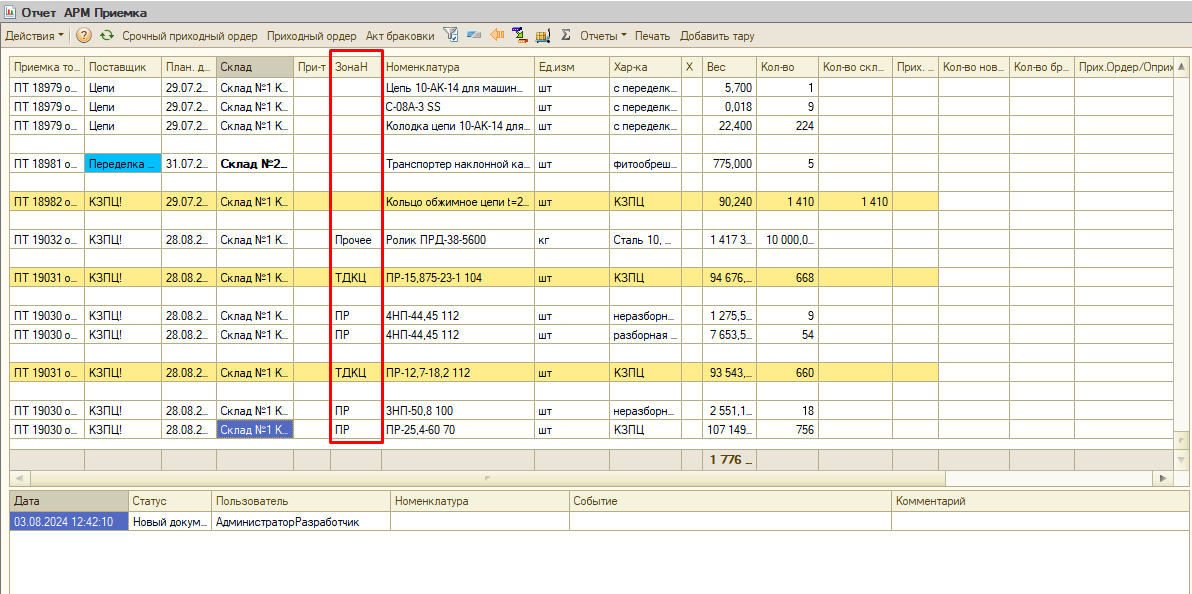Select the С-08А-3 SS cell

pos(458,106)
